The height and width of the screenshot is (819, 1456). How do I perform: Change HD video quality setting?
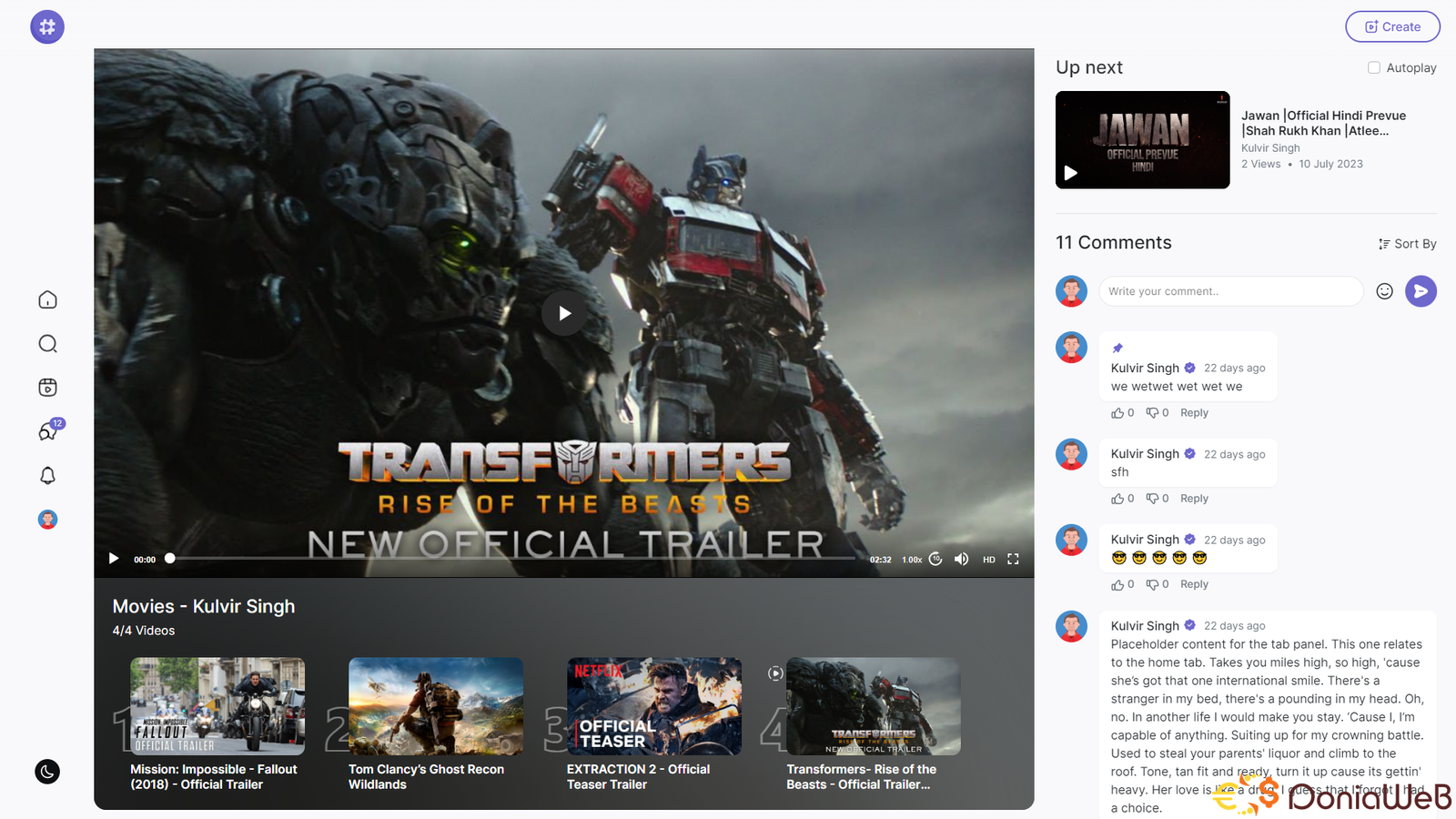pos(988,560)
